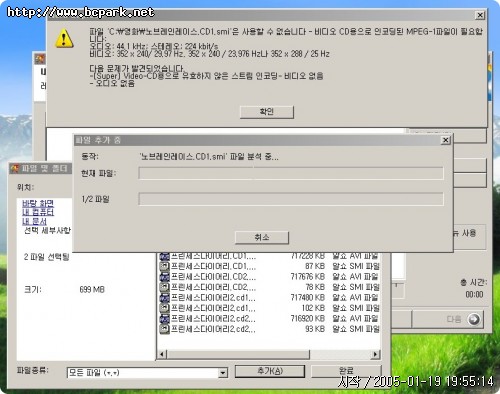Click SMI file icon in 102 KB row
This screenshot has height=394, width=500.
[164, 308]
